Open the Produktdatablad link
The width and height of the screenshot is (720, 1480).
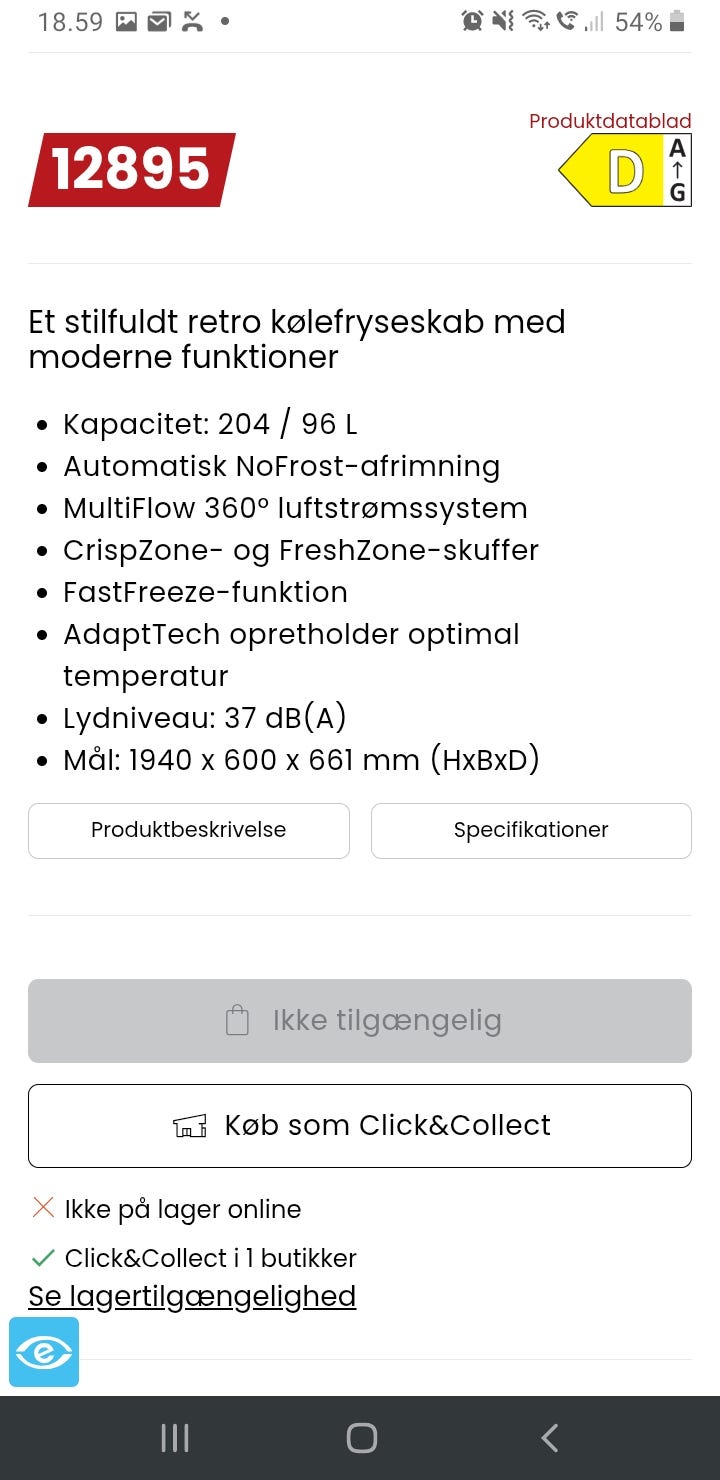click(x=610, y=122)
